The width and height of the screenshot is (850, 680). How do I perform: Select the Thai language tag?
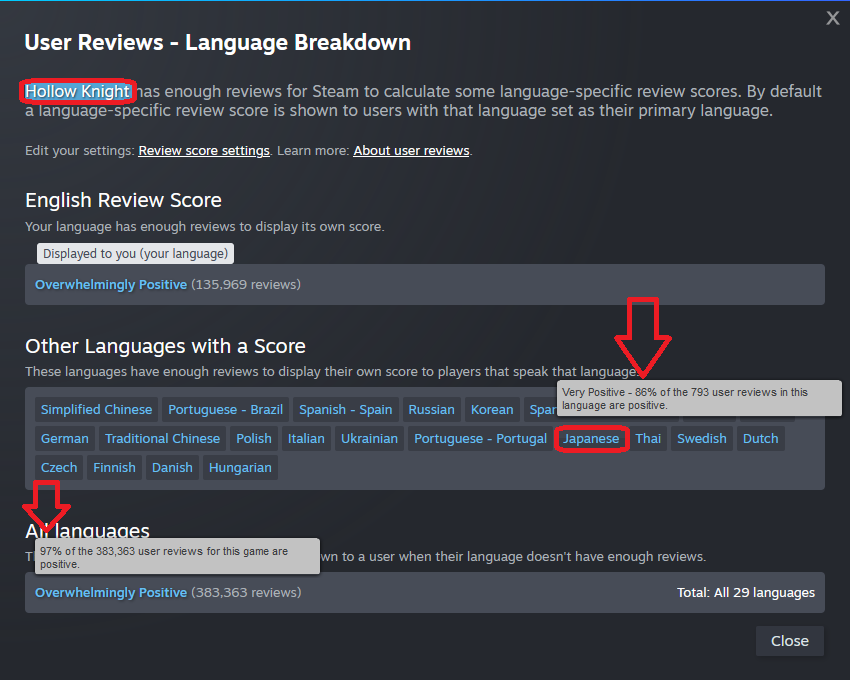tap(648, 439)
